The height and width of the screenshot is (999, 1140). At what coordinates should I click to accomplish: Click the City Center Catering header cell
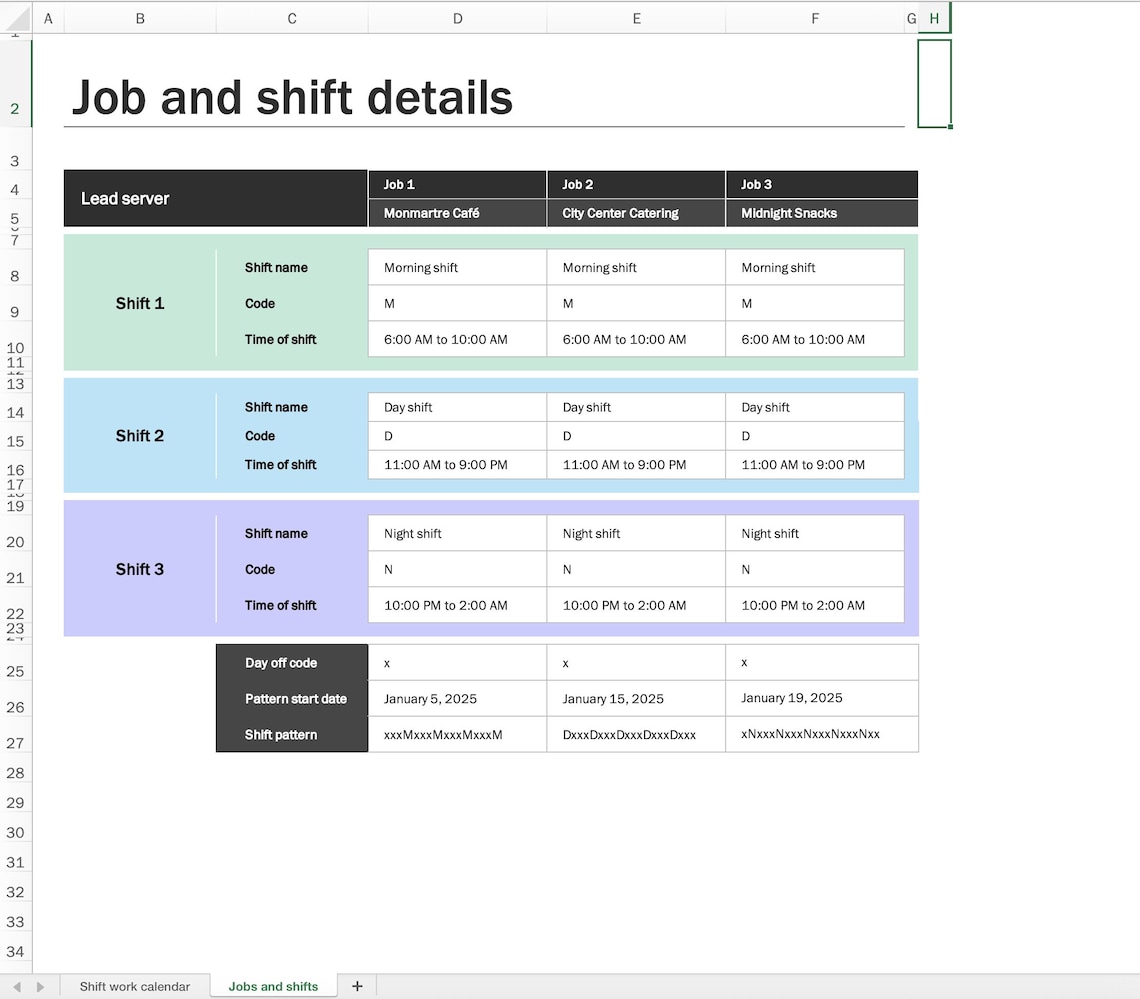pos(636,213)
